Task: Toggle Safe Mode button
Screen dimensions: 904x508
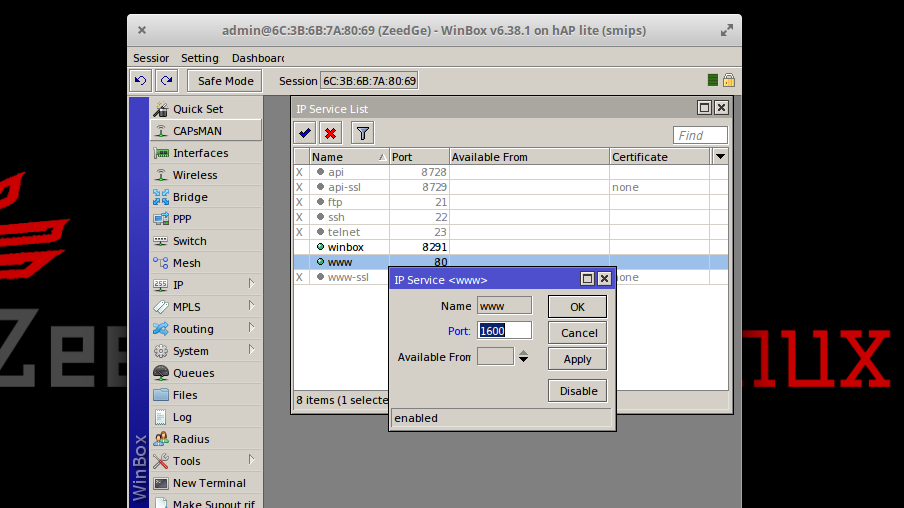Action: pos(225,81)
